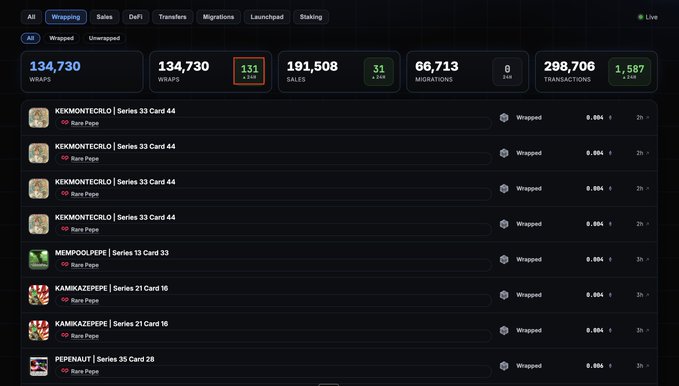Open the 191,508 Sales stat card
679x386 pixels.
[x=339, y=71]
